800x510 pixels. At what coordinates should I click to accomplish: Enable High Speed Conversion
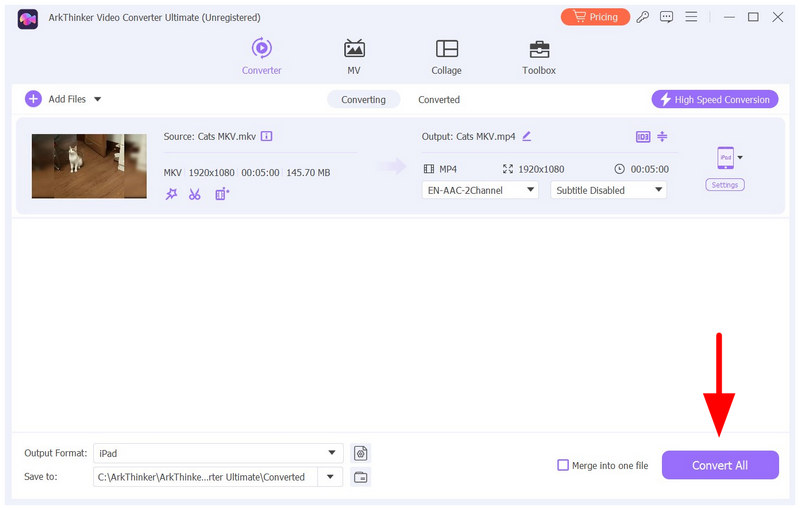[715, 99]
